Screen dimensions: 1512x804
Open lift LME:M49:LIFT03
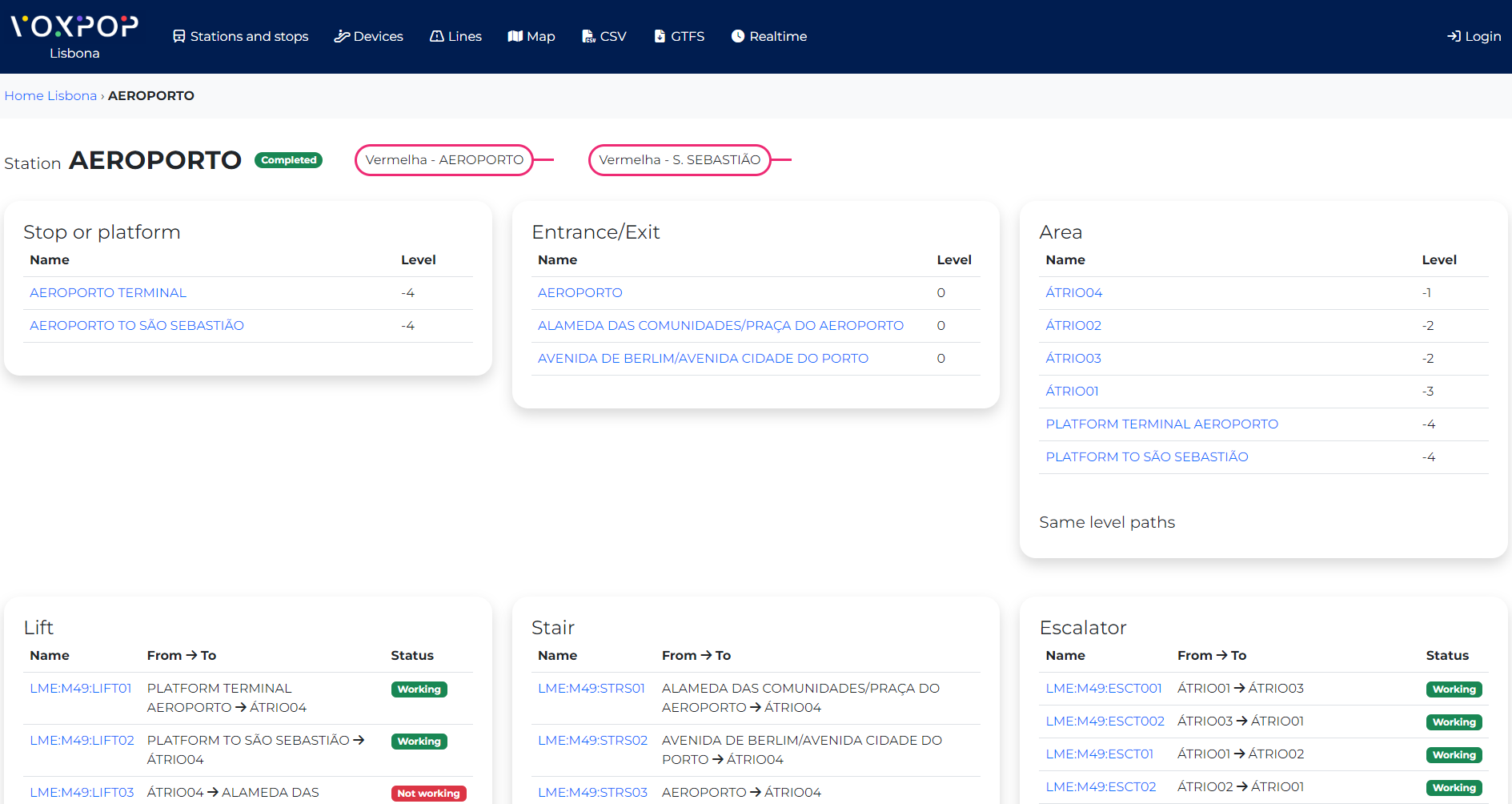pyautogui.click(x=82, y=792)
